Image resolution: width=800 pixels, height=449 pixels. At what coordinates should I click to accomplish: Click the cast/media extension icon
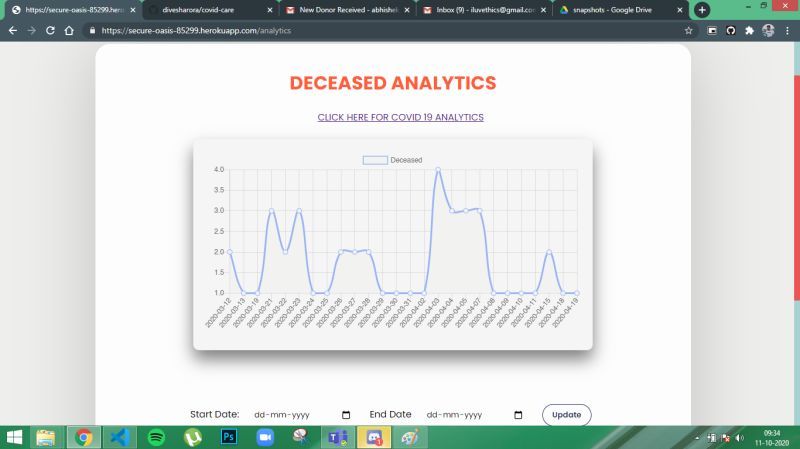click(712, 31)
